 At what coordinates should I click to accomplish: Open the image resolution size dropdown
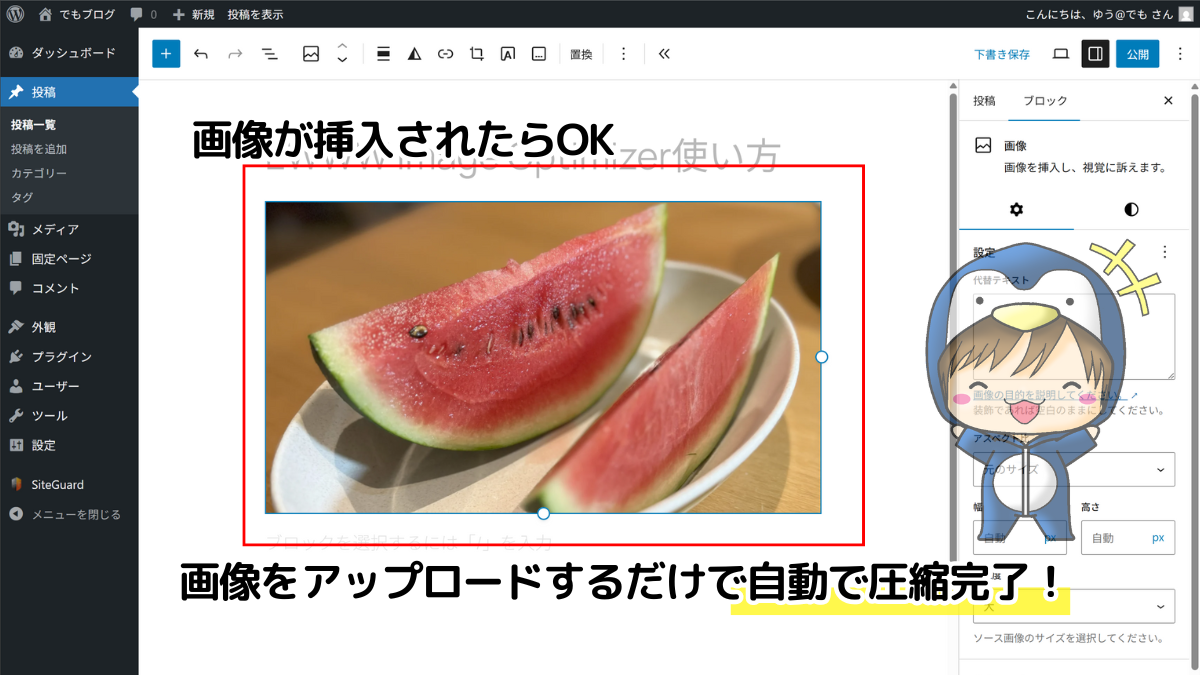1074,606
